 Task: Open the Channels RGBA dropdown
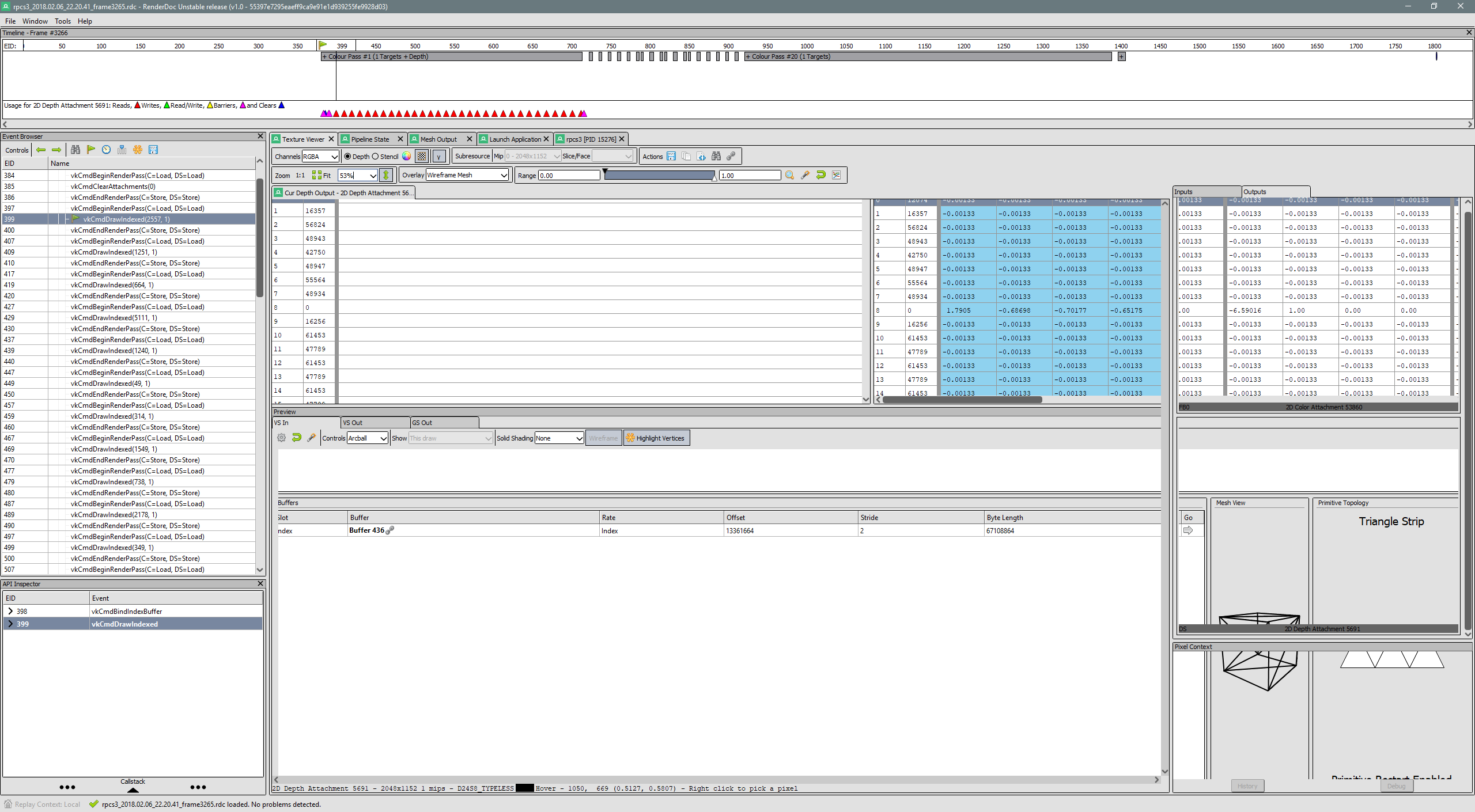pos(320,156)
